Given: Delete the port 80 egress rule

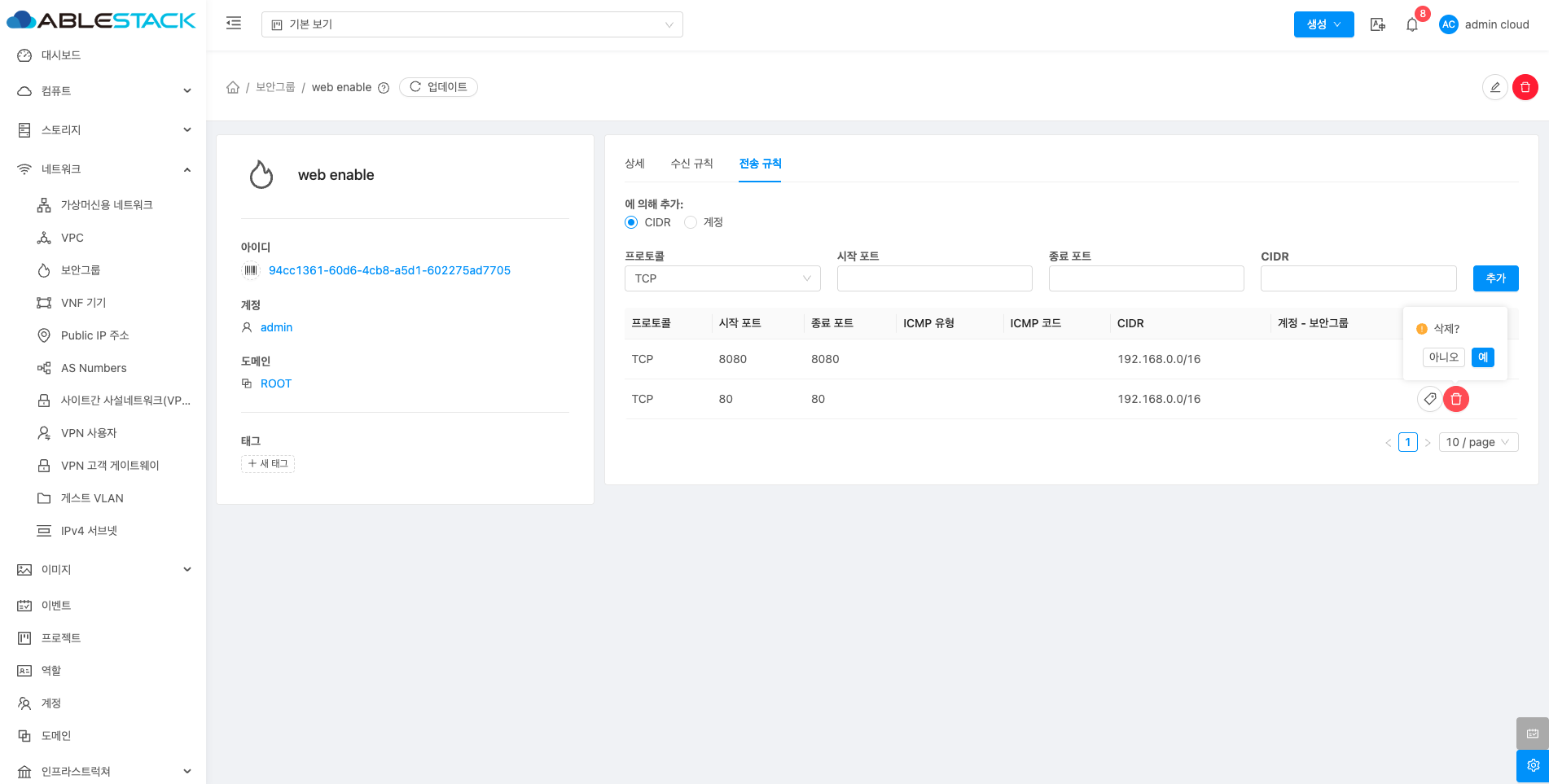Looking at the screenshot, I should click(1456, 399).
